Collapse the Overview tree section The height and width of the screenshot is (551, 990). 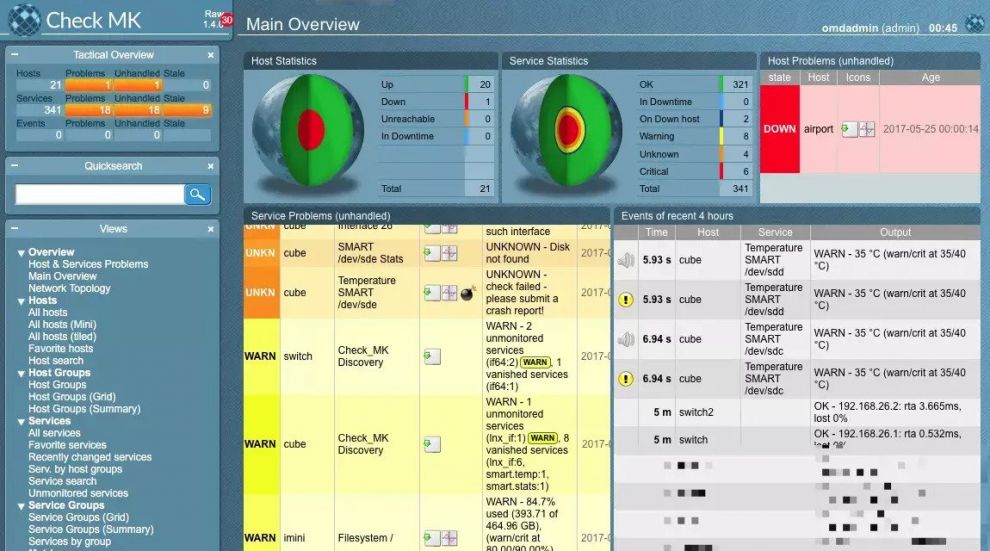tap(21, 253)
